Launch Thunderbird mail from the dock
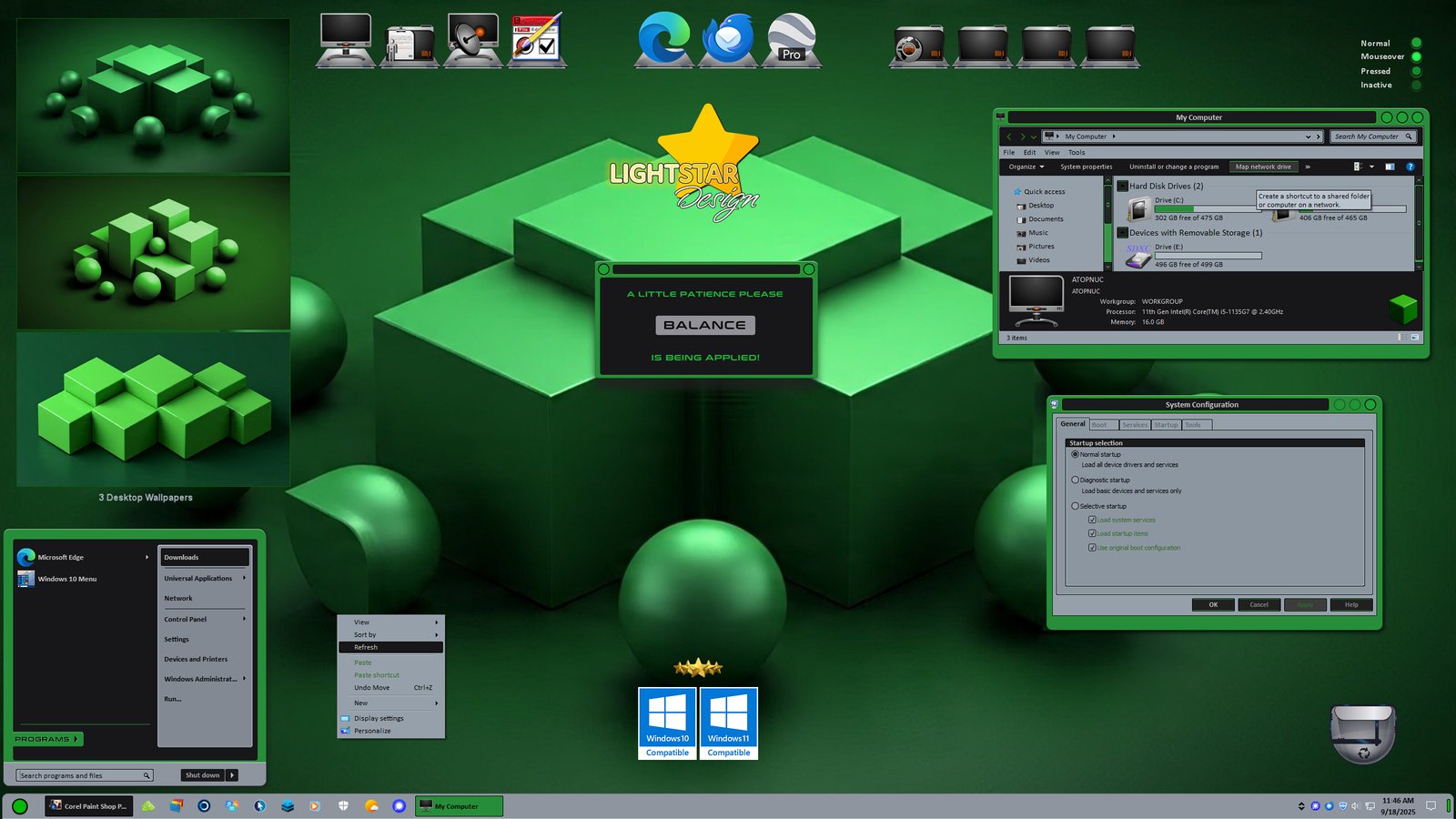This screenshot has width=1456, height=819. (x=727, y=41)
